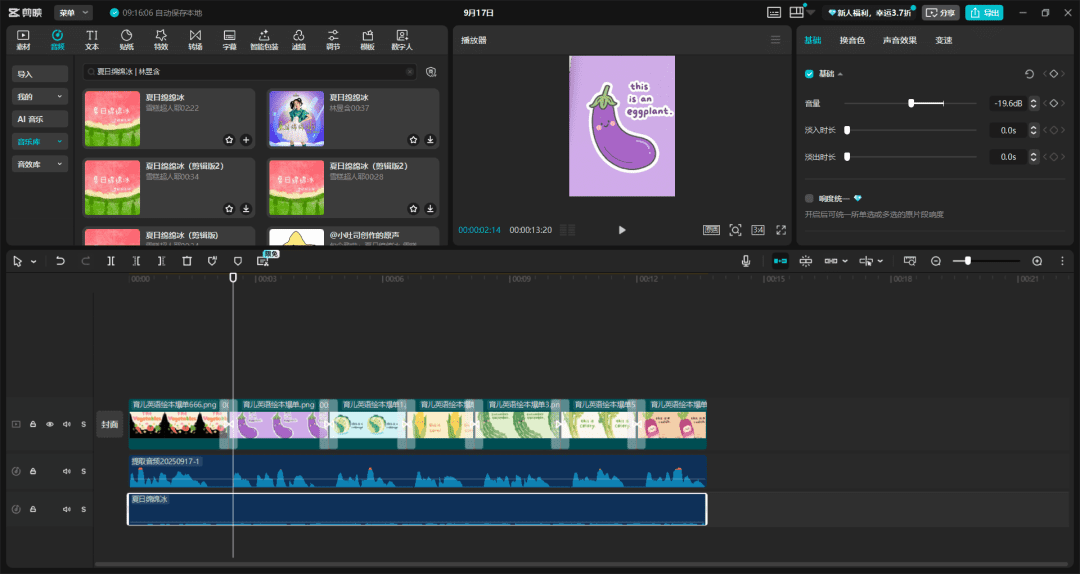Add the 夏日绵绵冰 02:22 track to timeline

pyautogui.click(x=246, y=140)
